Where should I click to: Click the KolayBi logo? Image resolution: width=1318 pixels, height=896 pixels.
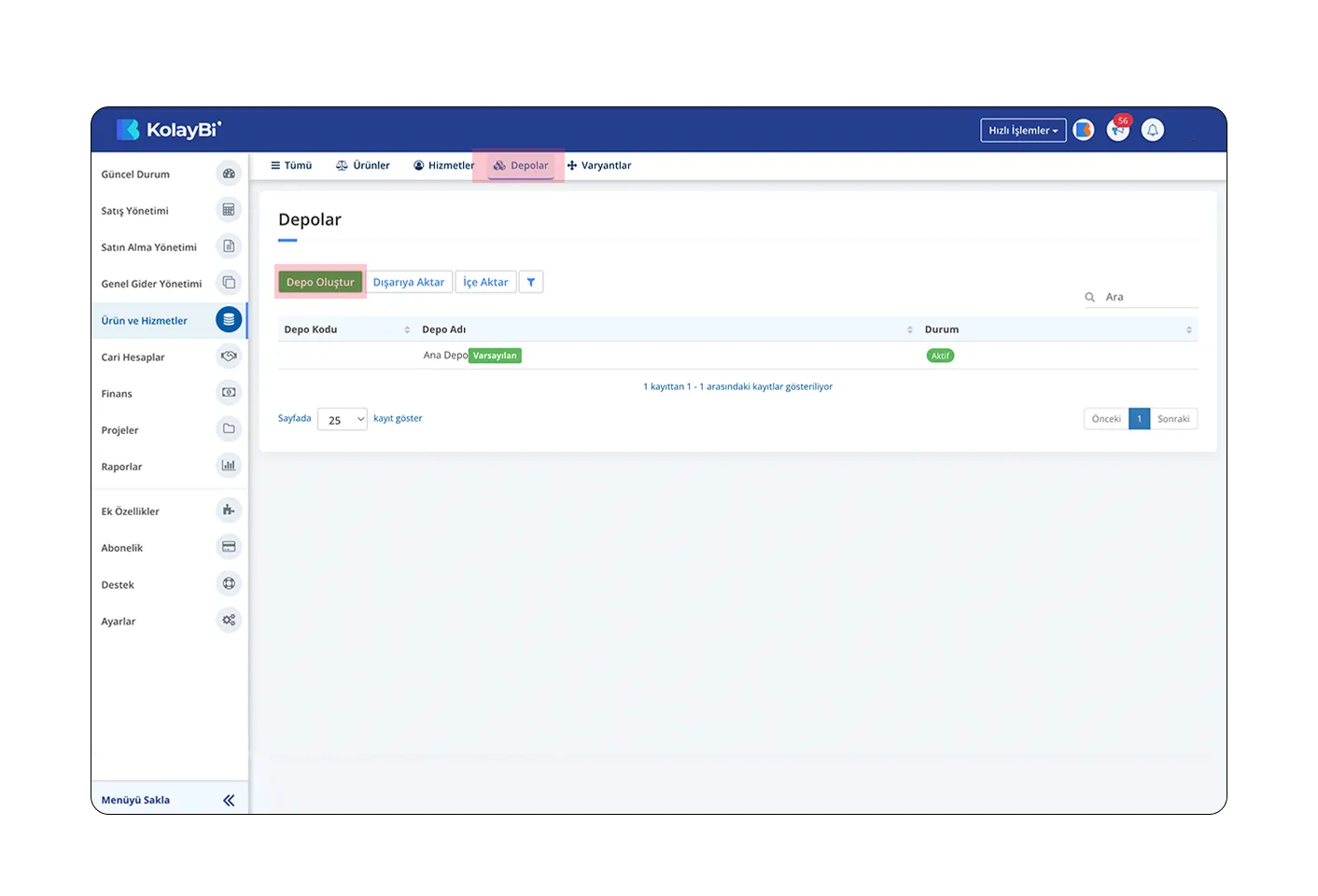(169, 130)
